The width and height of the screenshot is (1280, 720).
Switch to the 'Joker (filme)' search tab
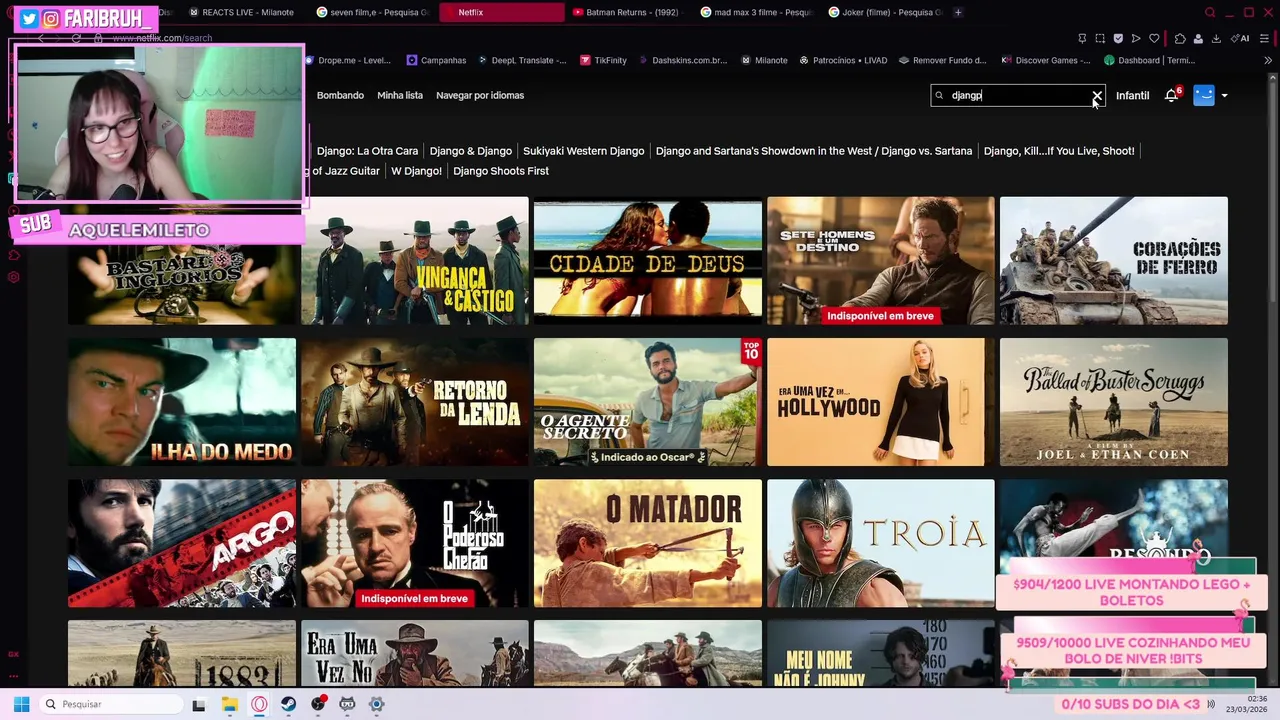click(883, 12)
